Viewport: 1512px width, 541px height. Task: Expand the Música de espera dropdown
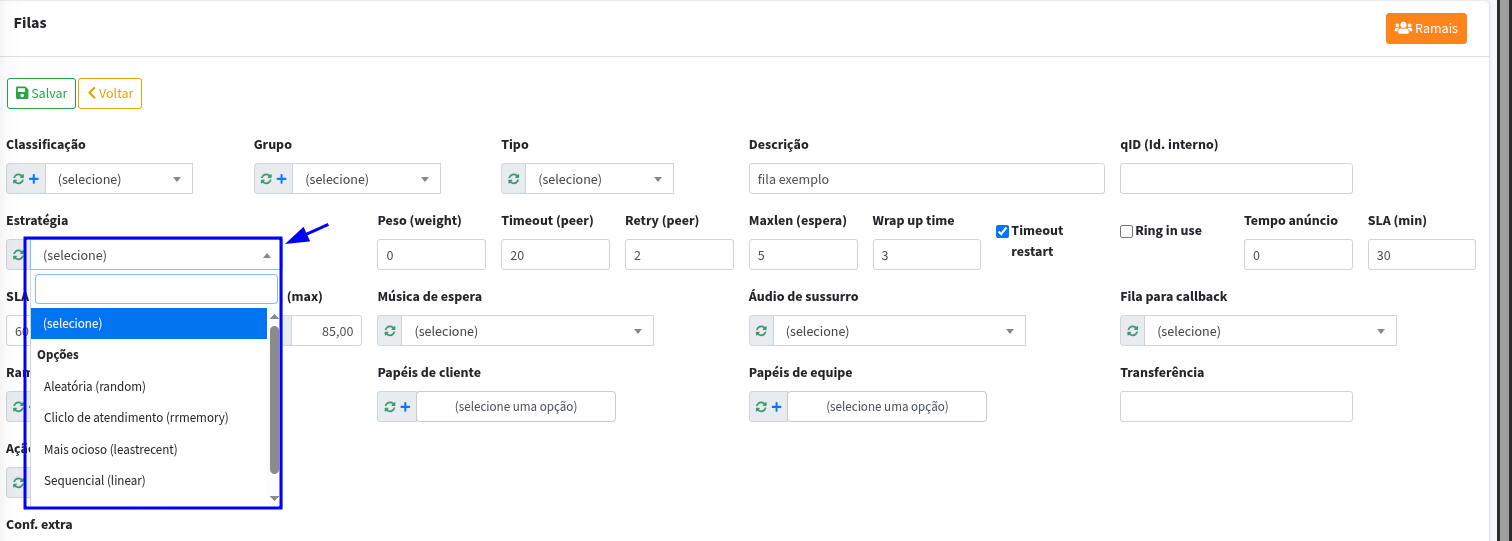[x=527, y=331]
